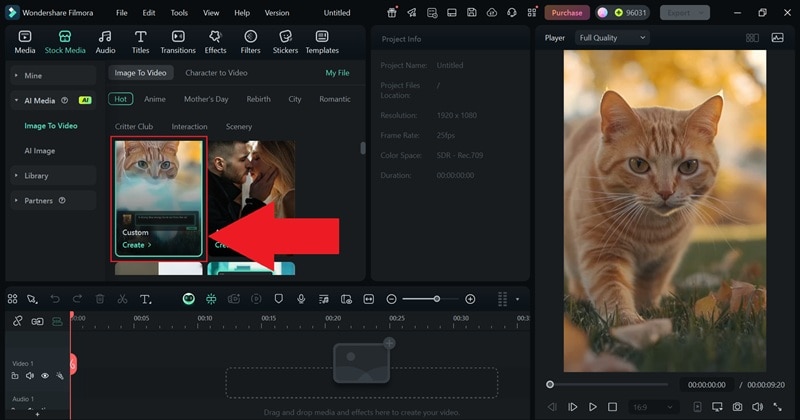Open the Effects tab

[x=215, y=42]
